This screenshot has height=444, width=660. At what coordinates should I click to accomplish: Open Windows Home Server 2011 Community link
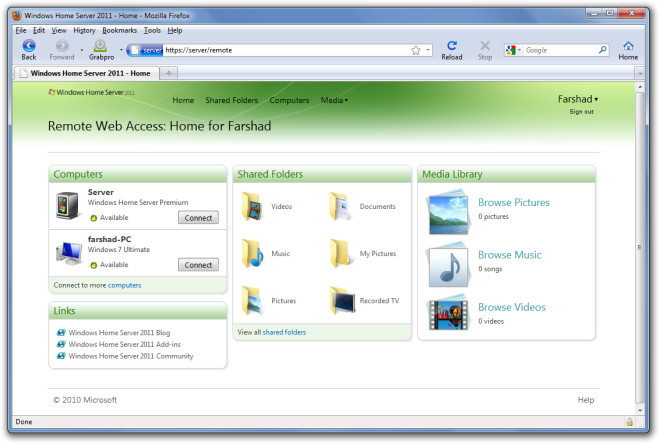coord(131,356)
